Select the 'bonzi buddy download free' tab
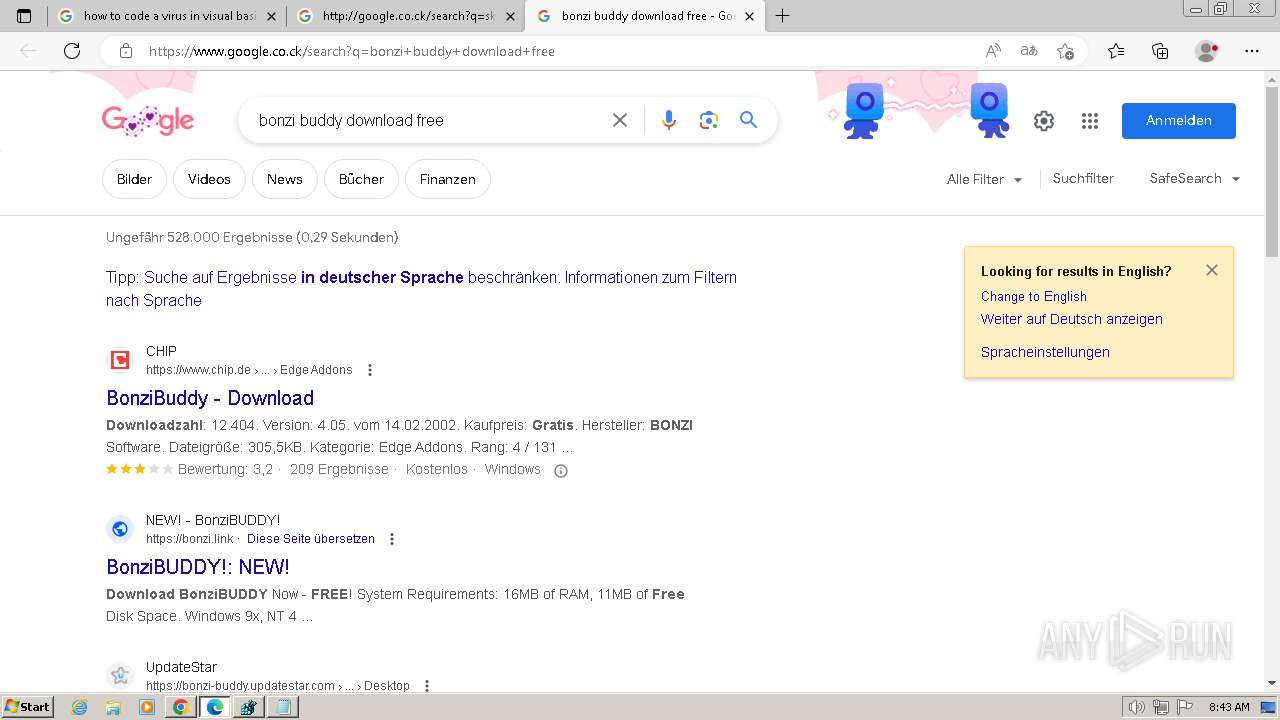 click(x=644, y=16)
